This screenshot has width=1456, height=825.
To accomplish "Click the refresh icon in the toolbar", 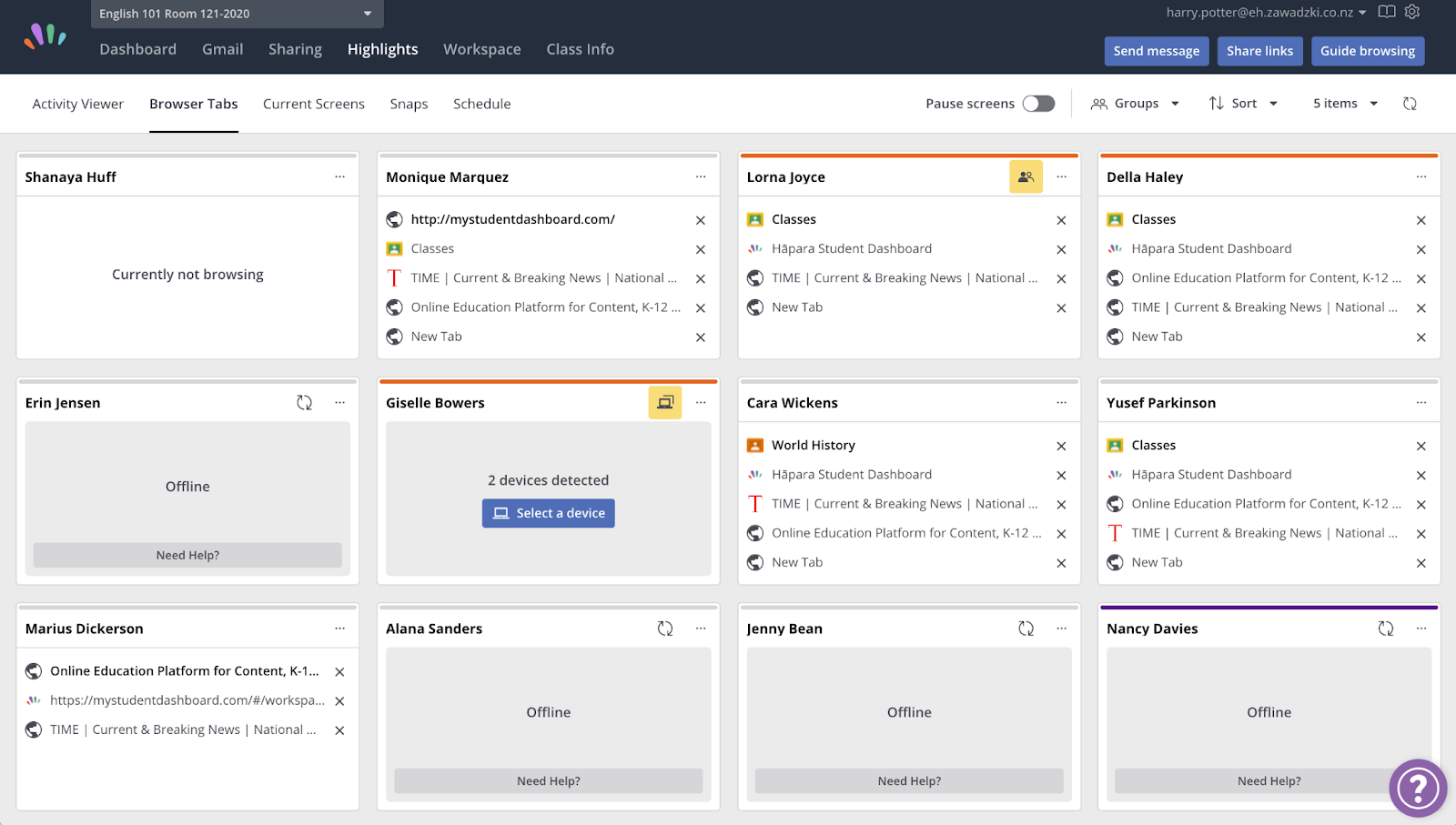I will click(1410, 104).
